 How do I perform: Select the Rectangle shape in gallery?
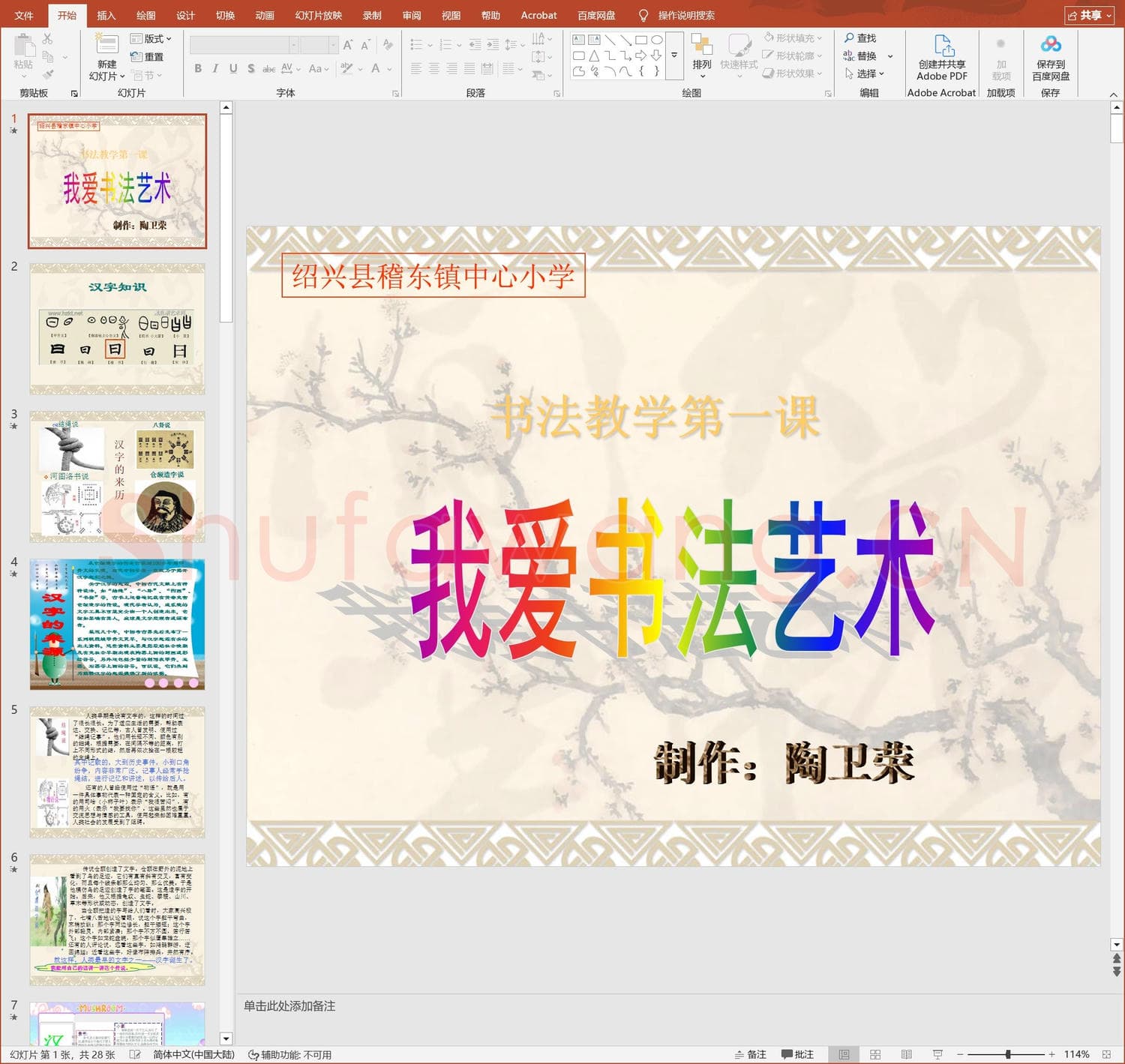pos(641,40)
